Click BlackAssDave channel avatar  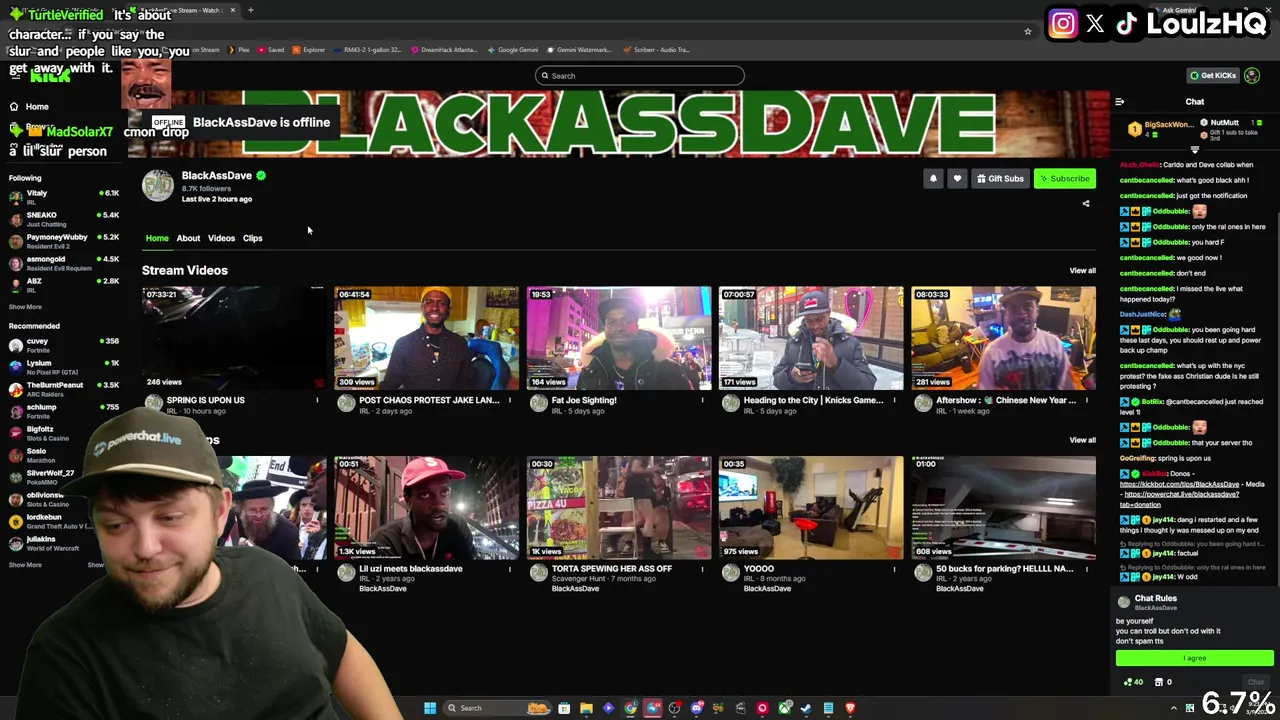[158, 185]
